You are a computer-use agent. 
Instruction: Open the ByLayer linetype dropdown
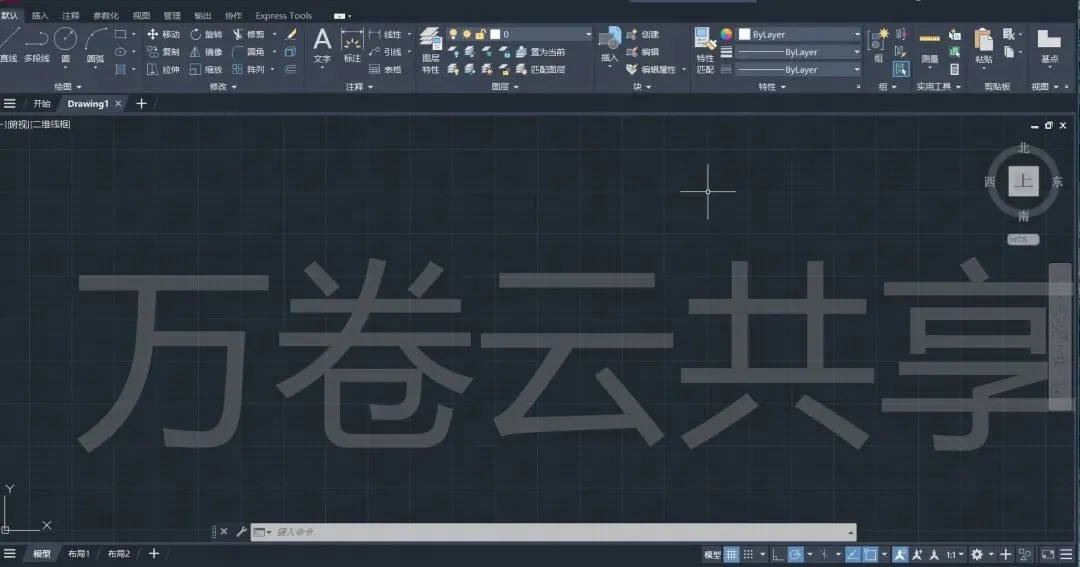800,70
